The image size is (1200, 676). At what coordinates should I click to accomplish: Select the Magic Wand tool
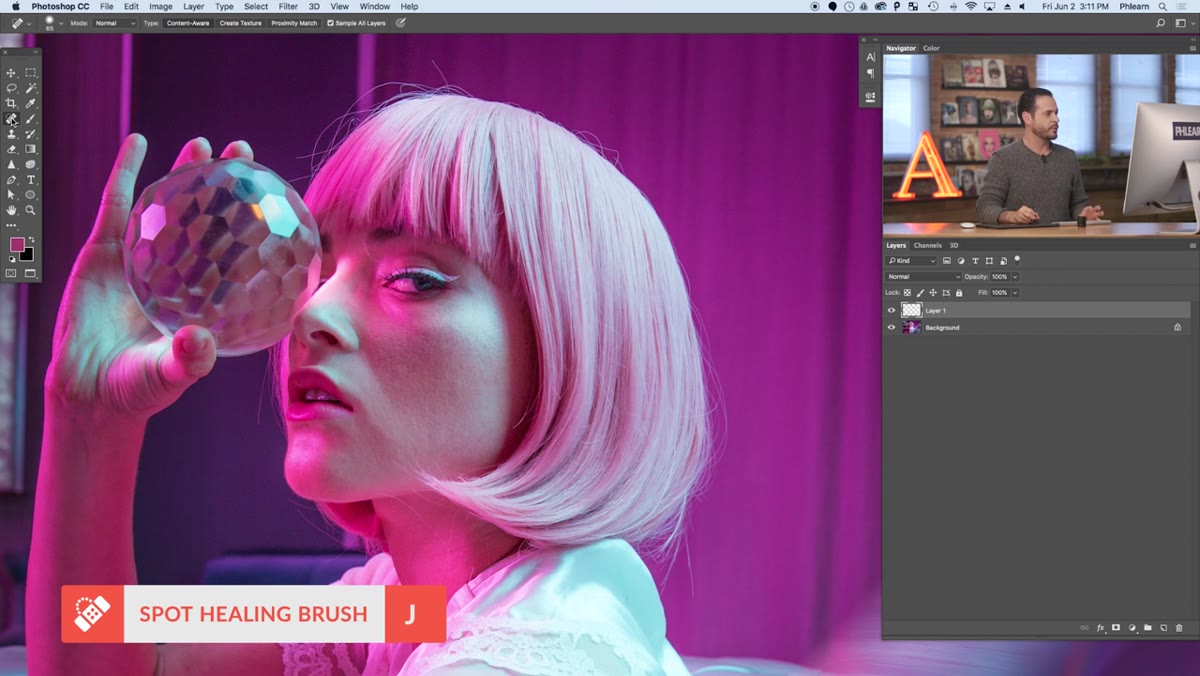pos(31,88)
